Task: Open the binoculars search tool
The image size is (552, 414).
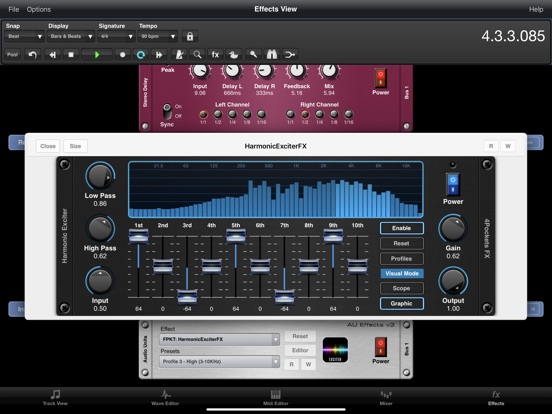Action: (271, 55)
